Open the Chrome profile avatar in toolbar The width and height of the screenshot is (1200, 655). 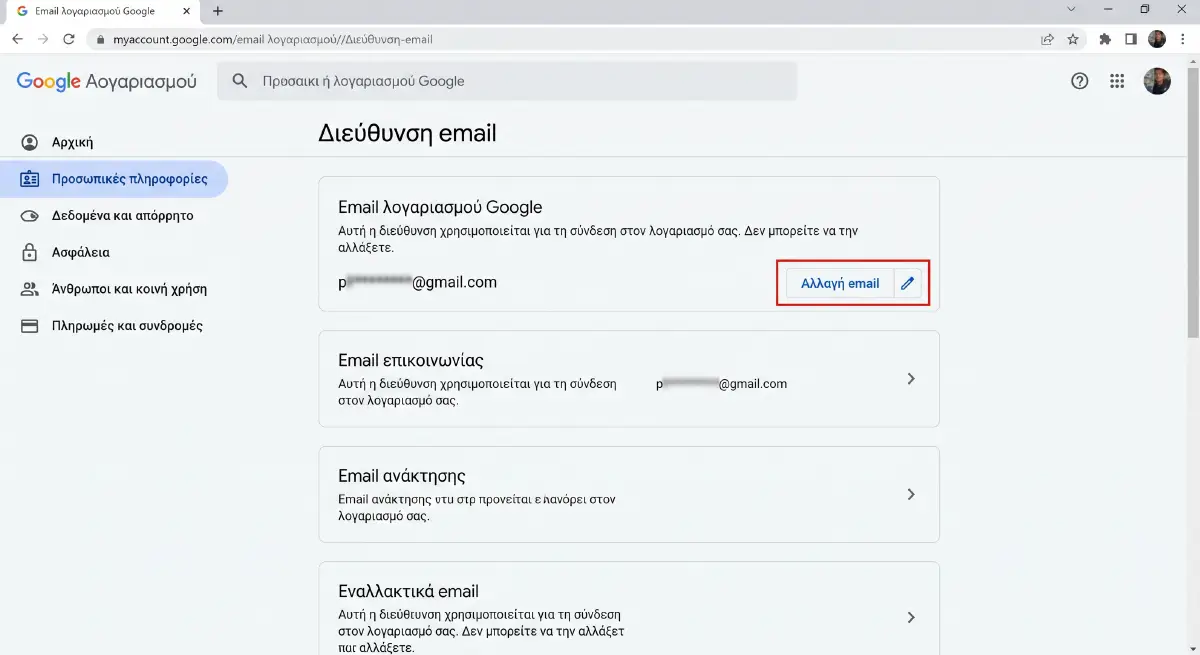[1157, 39]
